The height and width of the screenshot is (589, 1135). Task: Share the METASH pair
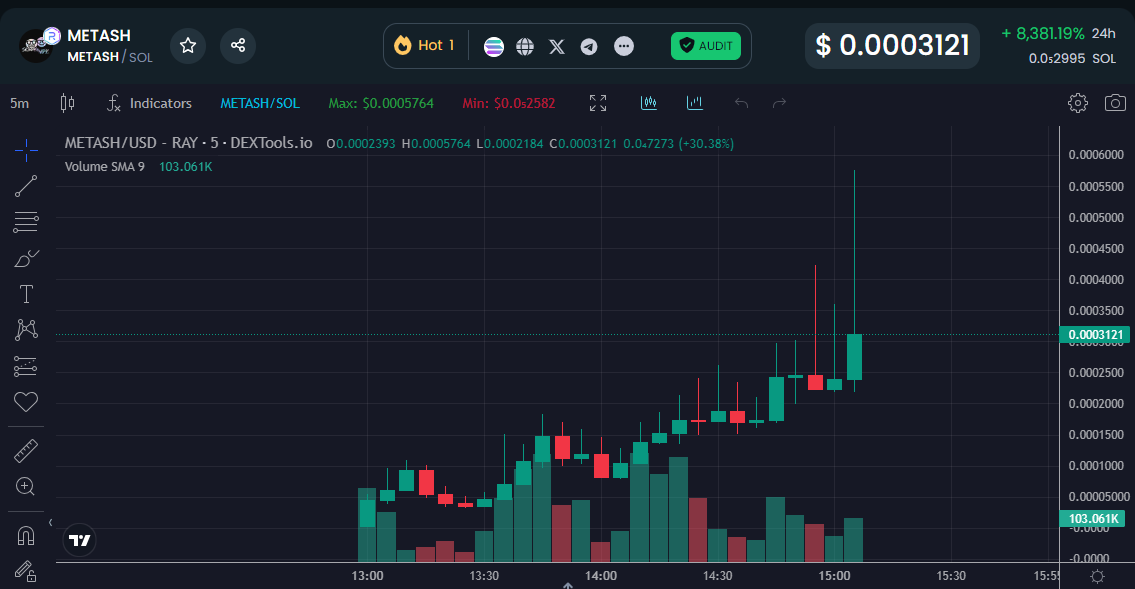pyautogui.click(x=237, y=46)
